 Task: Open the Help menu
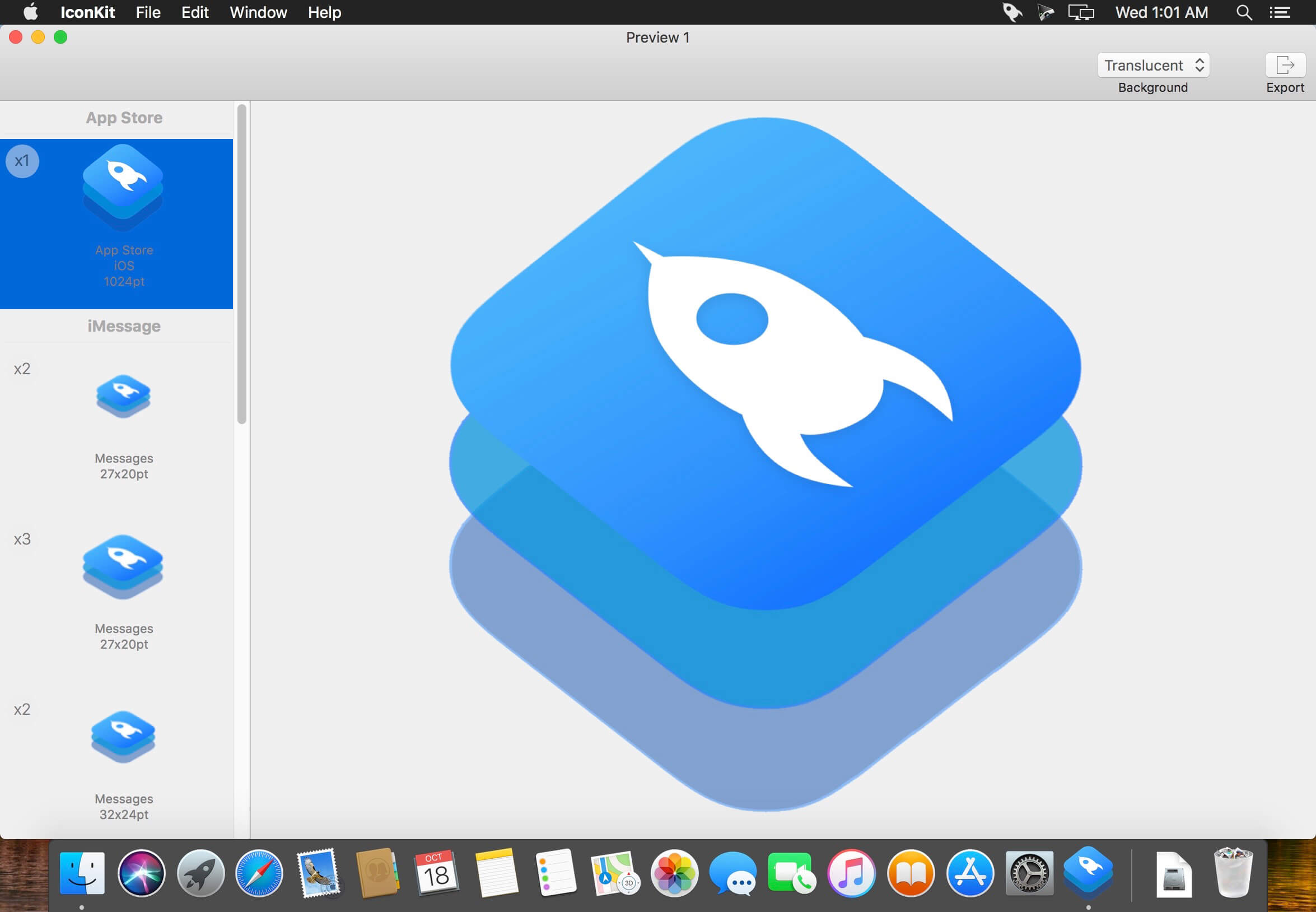coord(324,12)
